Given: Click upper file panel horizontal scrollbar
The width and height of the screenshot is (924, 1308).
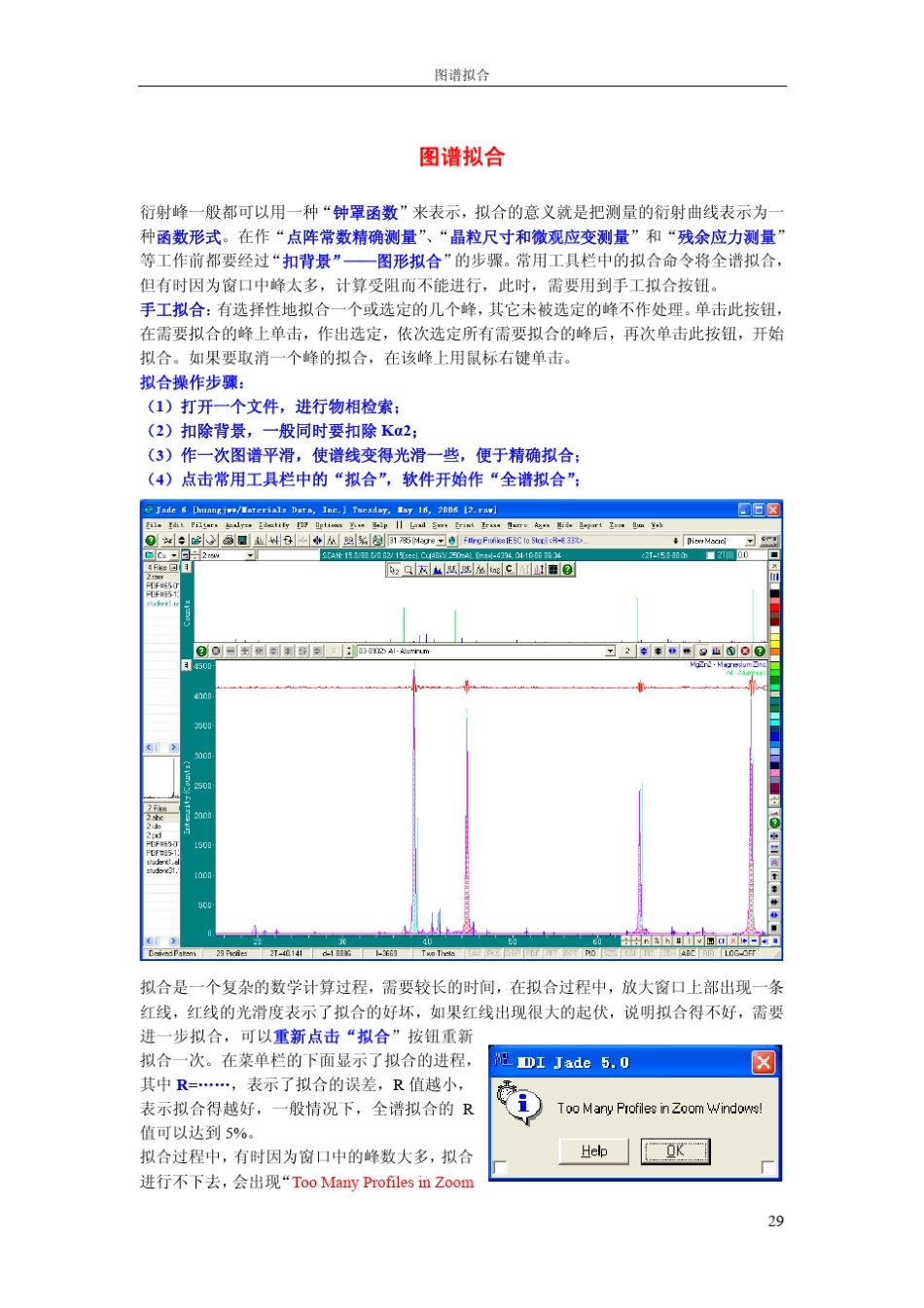Looking at the screenshot, I should point(162,747).
